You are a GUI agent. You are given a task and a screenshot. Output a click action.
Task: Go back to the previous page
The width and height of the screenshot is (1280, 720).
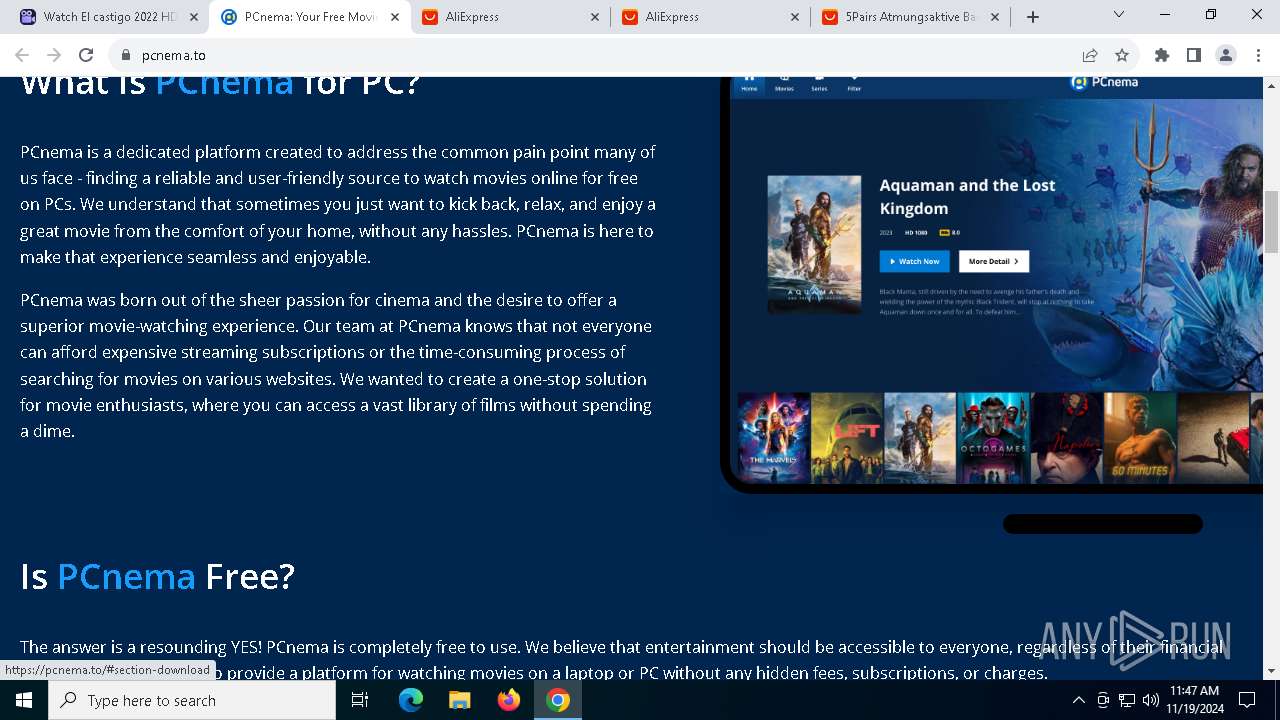click(22, 55)
